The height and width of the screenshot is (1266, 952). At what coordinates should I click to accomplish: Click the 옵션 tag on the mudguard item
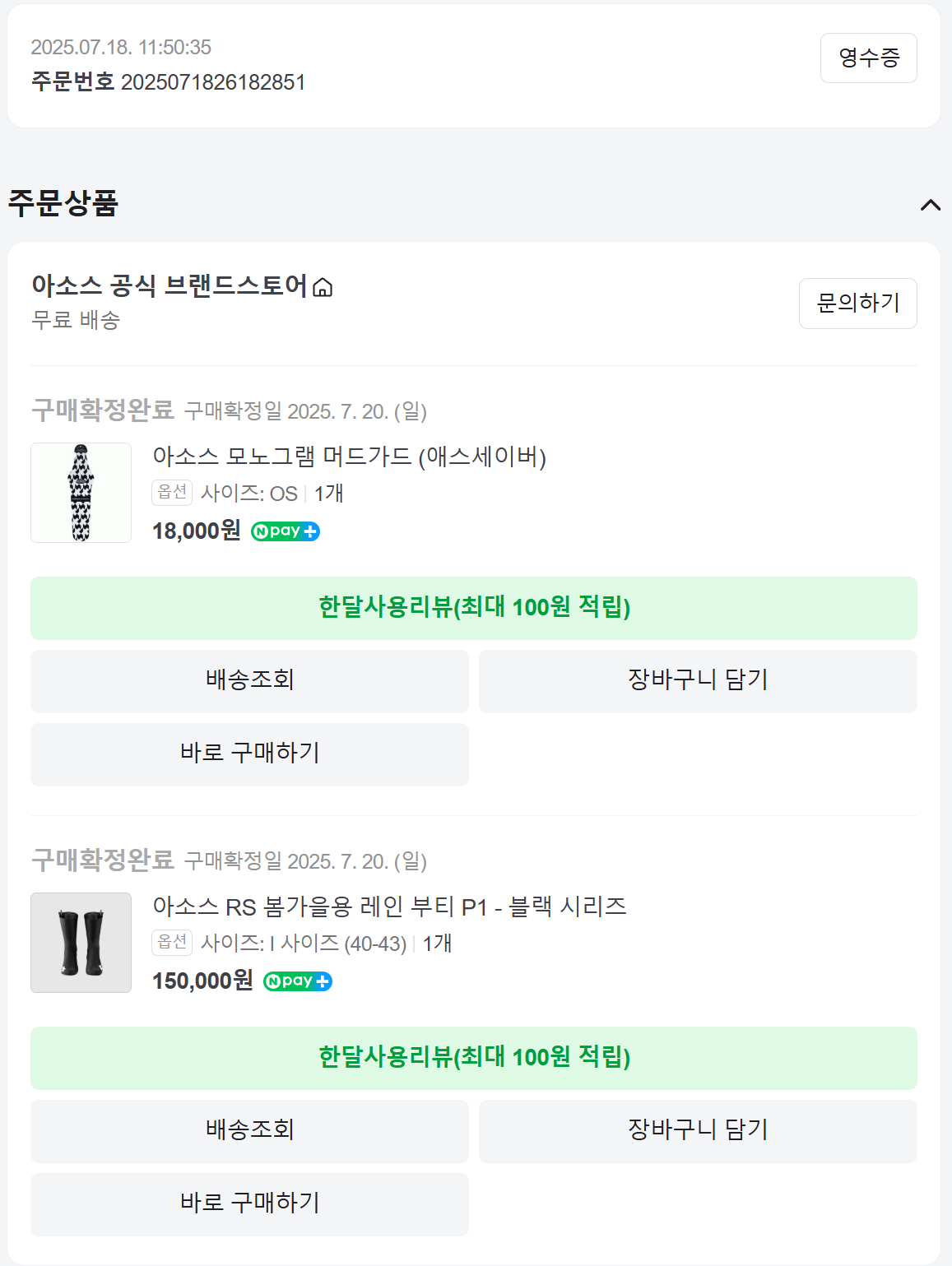coord(172,493)
